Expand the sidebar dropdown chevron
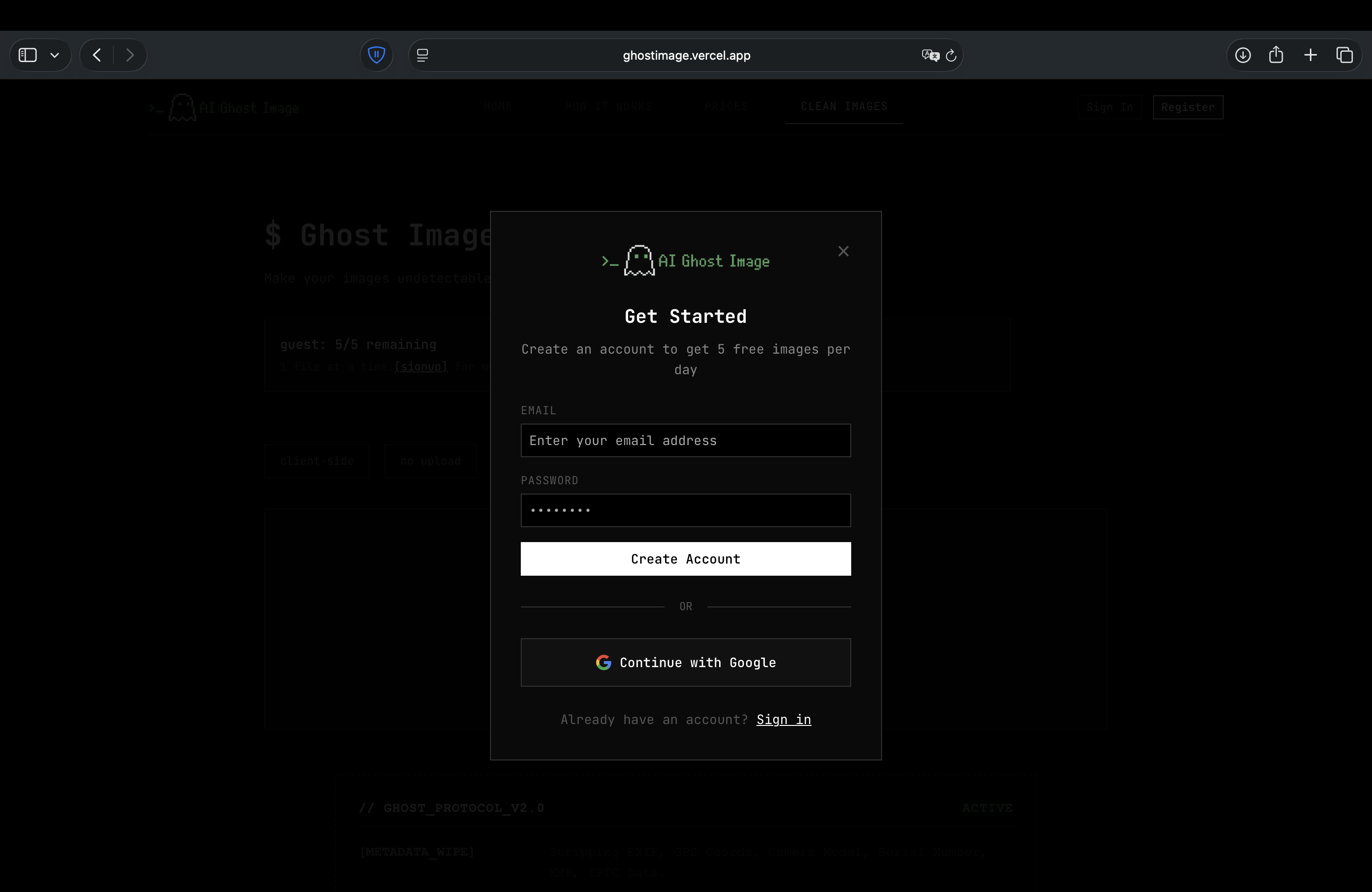Viewport: 1372px width, 892px height. pyautogui.click(x=56, y=55)
